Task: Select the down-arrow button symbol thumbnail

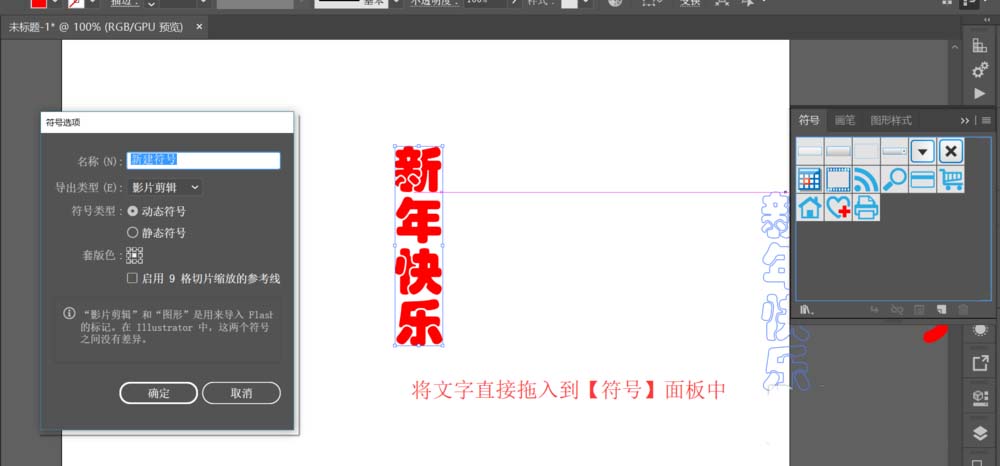Action: tap(922, 151)
